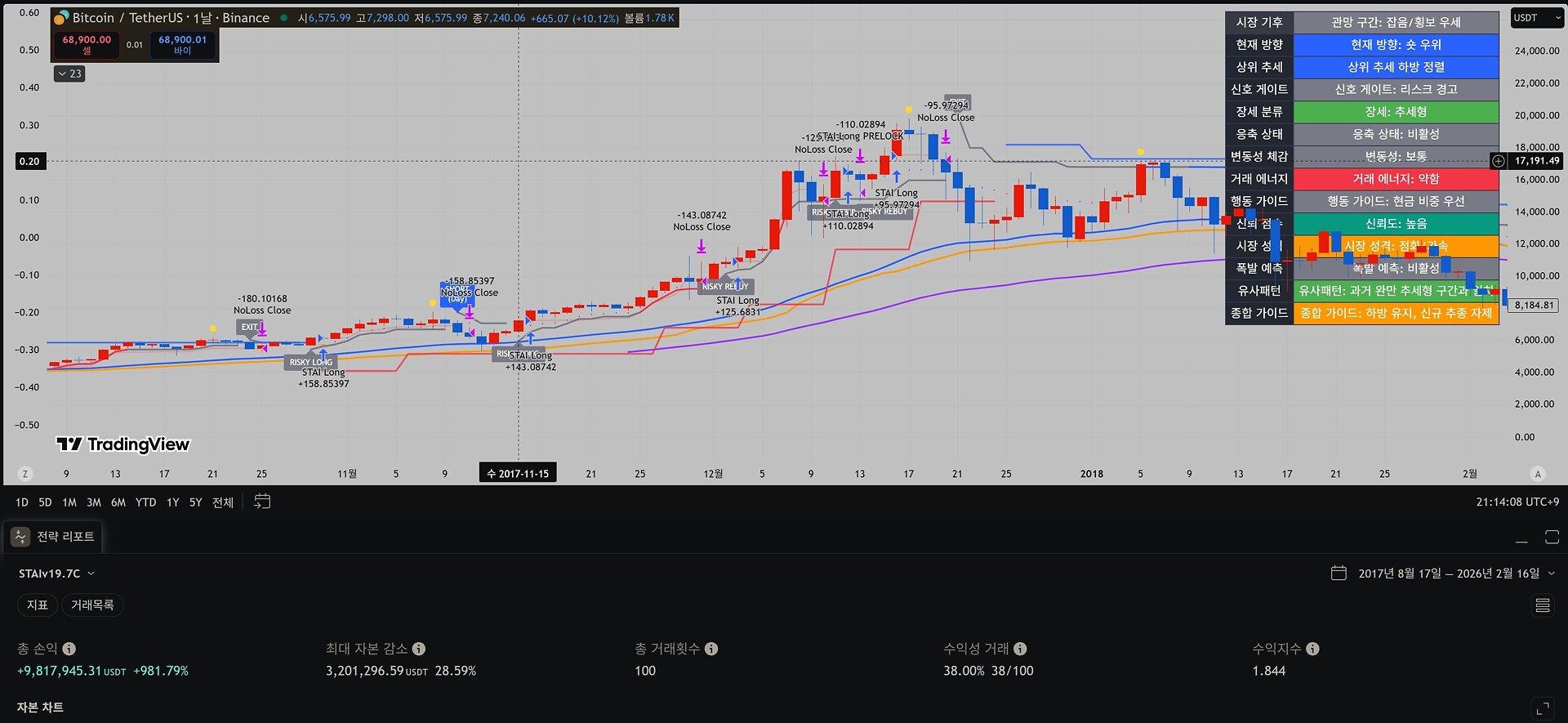The width and height of the screenshot is (1568, 723).
Task: Select the 전체 time range
Action: tap(223, 502)
